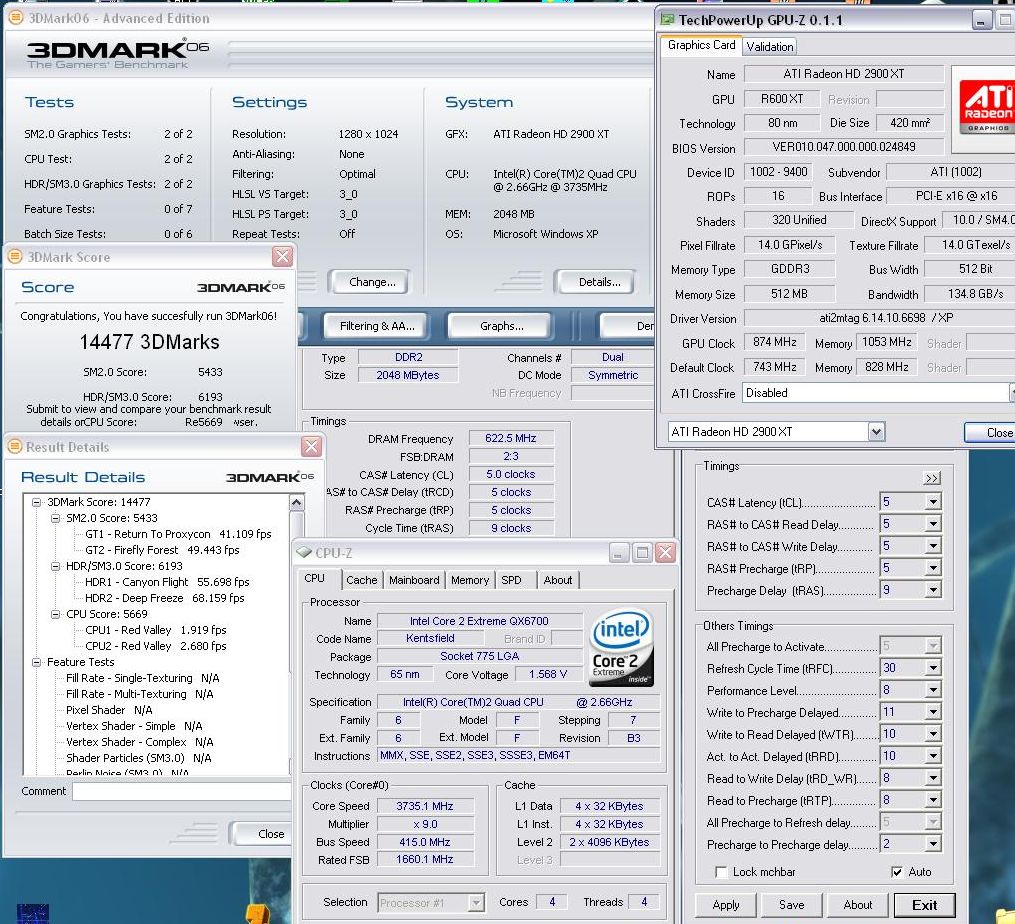The height and width of the screenshot is (924, 1015).
Task: Click the CPU-Z title bar icon
Action: (x=304, y=552)
